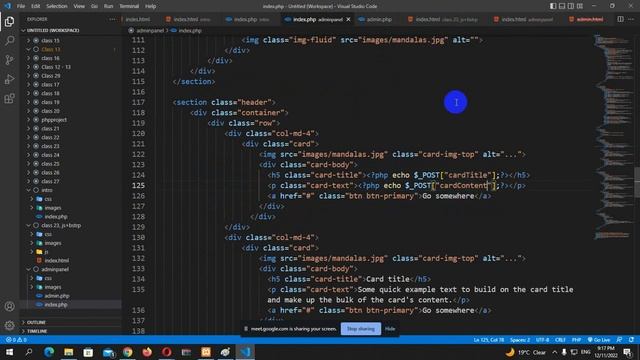Open Google Chrome from the taskbar
Image resolution: width=640 pixels, height=360 pixels.
pos(128,352)
